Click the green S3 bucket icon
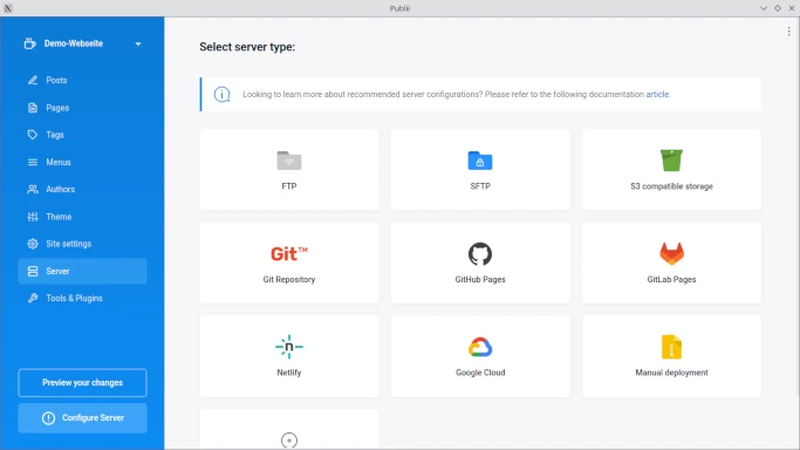This screenshot has height=450, width=800. [671, 160]
